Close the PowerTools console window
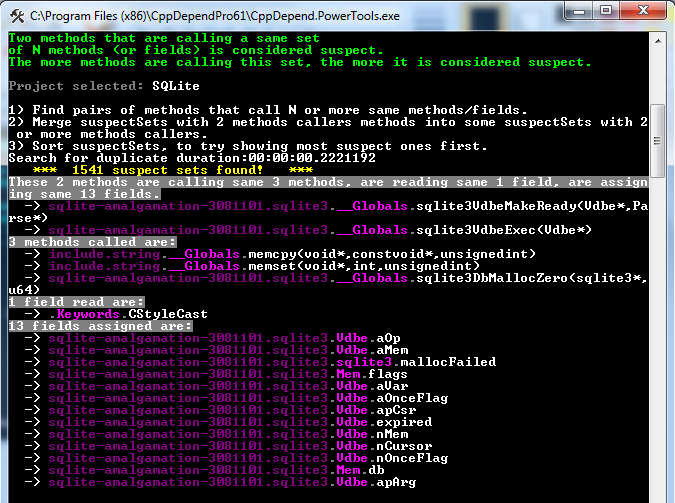Viewport: 675px width, 503px height. tap(644, 11)
